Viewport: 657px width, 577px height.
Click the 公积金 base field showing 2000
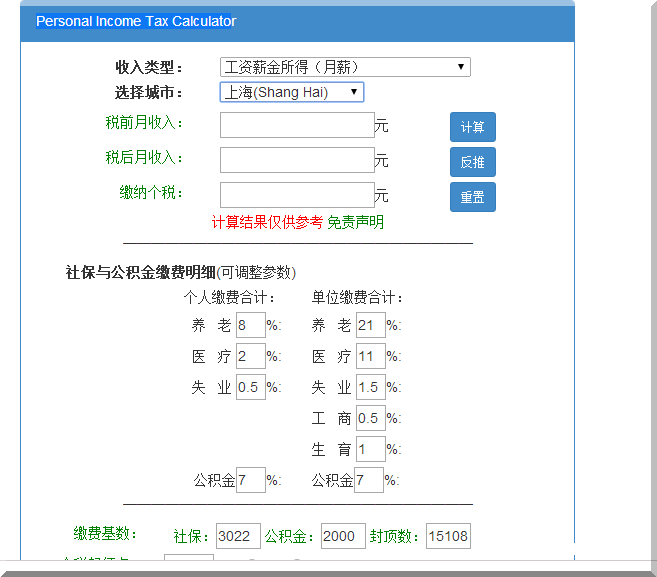[343, 536]
